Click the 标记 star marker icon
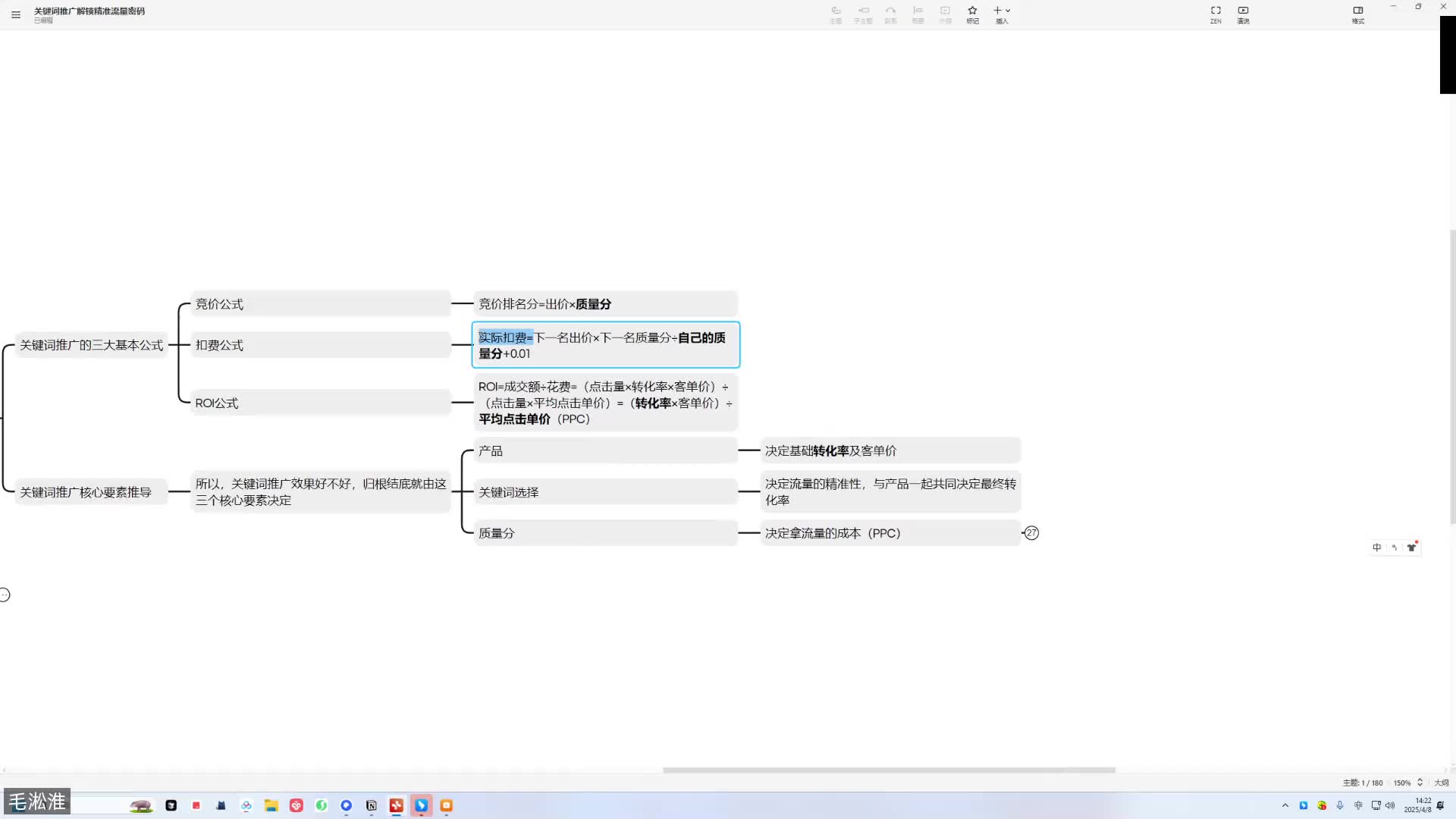This screenshot has width=1456, height=819. [972, 14]
